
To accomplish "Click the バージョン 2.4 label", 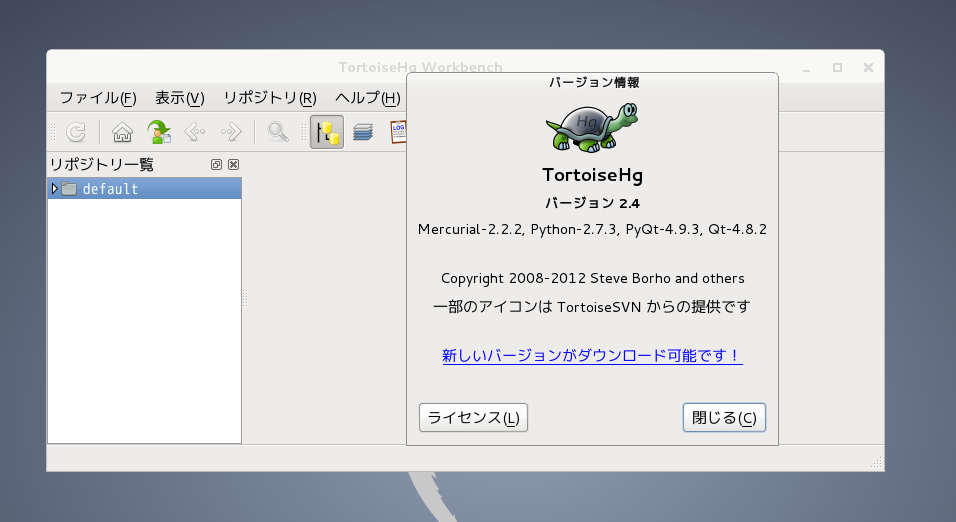I will pos(592,203).
